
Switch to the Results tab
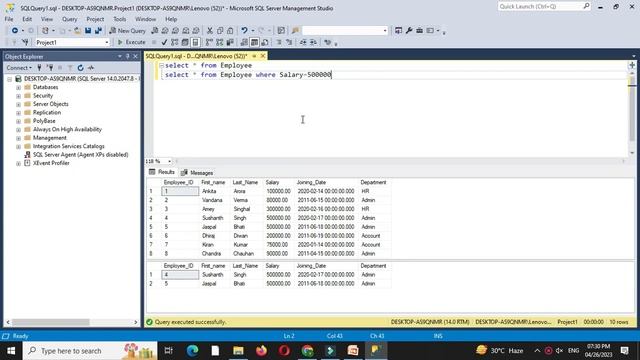(x=162, y=172)
